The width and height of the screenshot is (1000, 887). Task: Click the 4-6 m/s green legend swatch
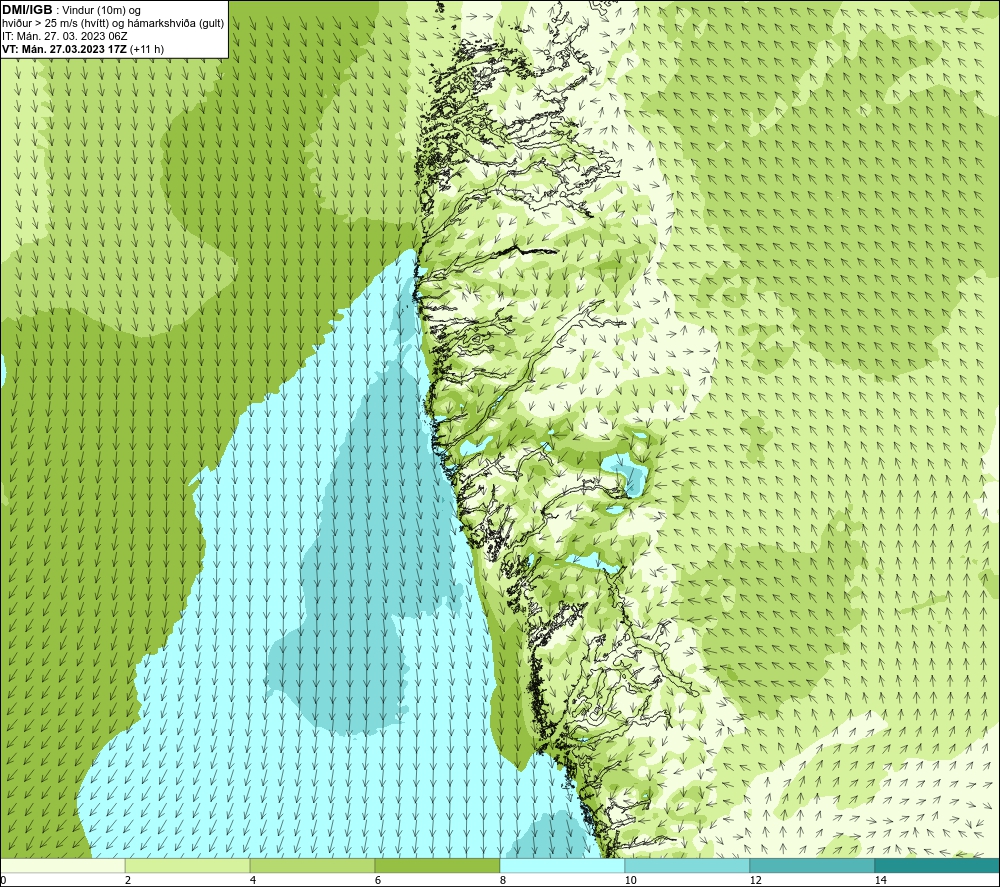point(312,865)
